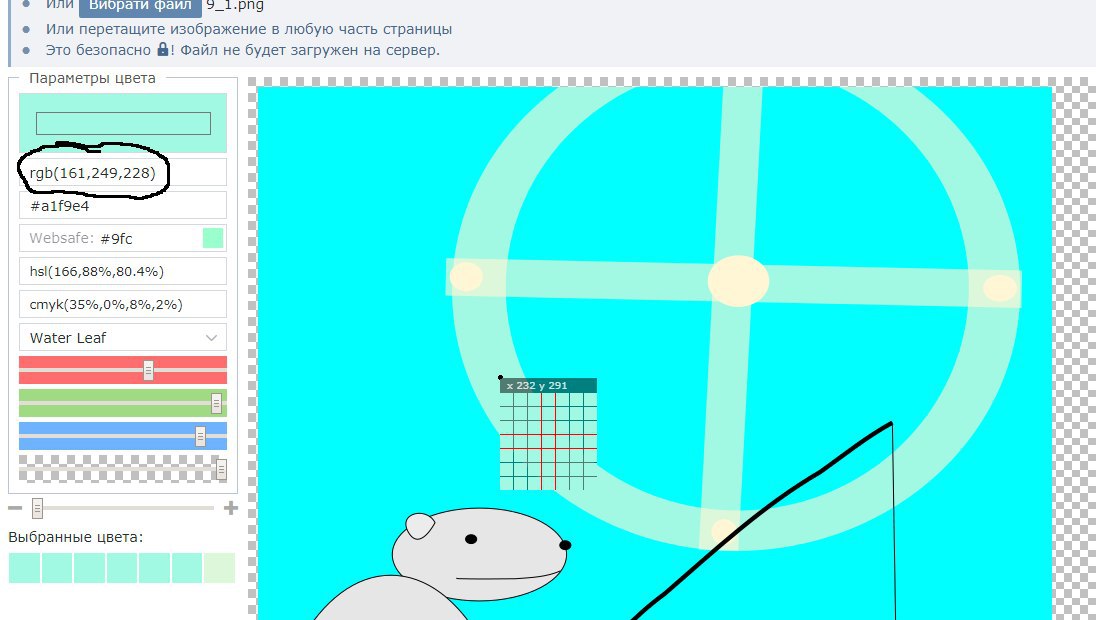
Task: Click the yellow oval at the wheel center
Action: tap(738, 281)
